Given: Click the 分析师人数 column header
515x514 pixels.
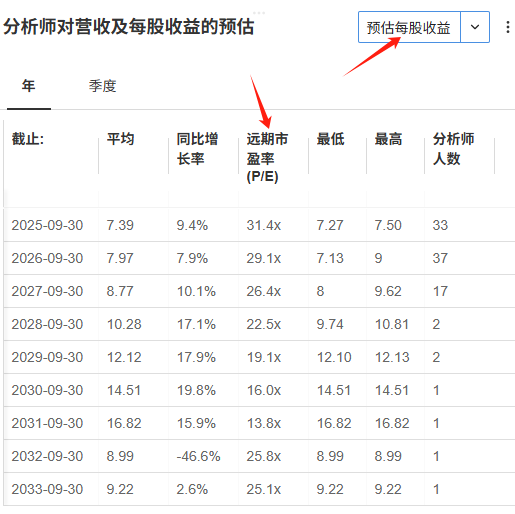Looking at the screenshot, I should (x=453, y=148).
